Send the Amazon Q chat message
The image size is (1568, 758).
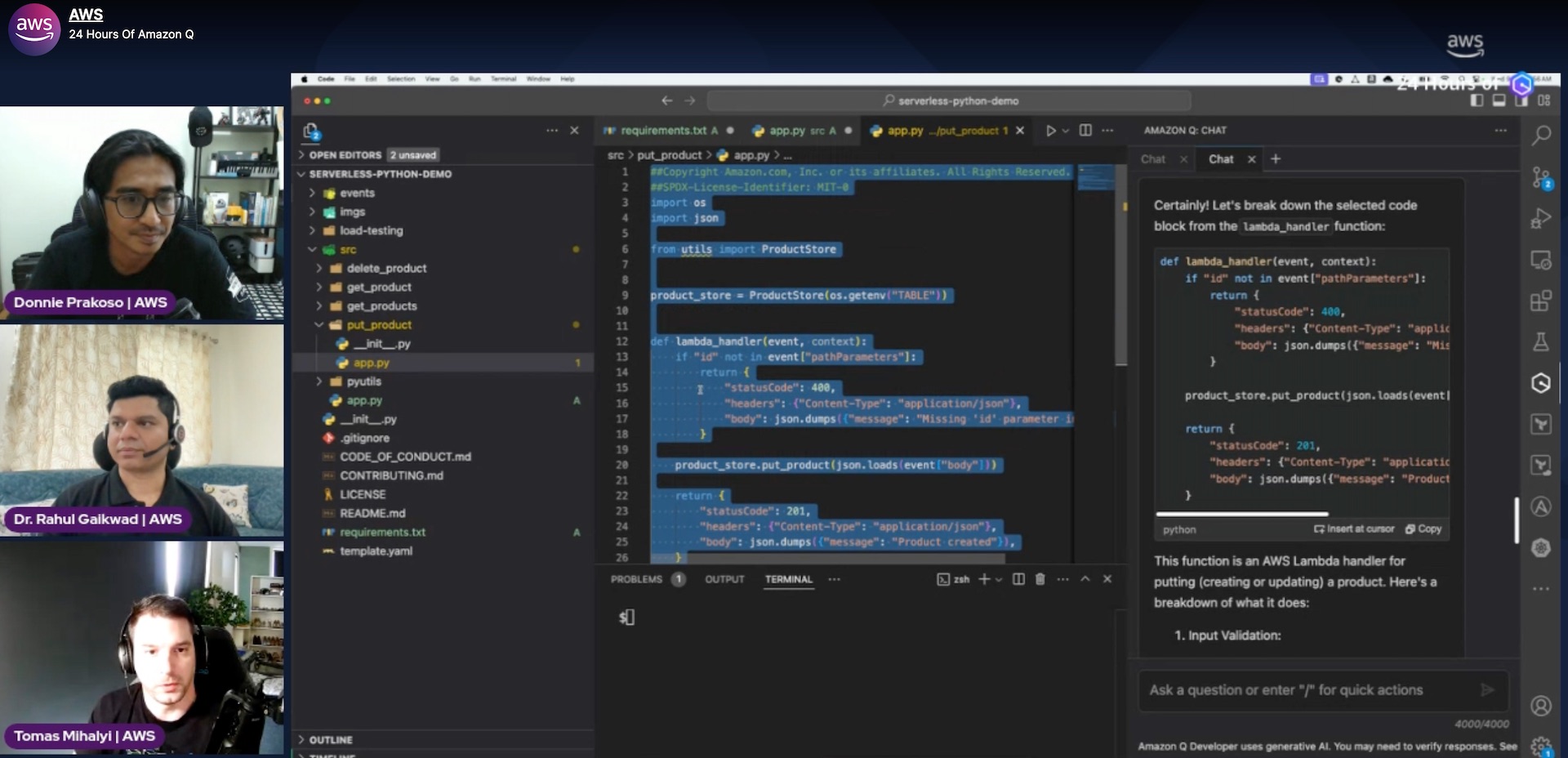[1487, 690]
